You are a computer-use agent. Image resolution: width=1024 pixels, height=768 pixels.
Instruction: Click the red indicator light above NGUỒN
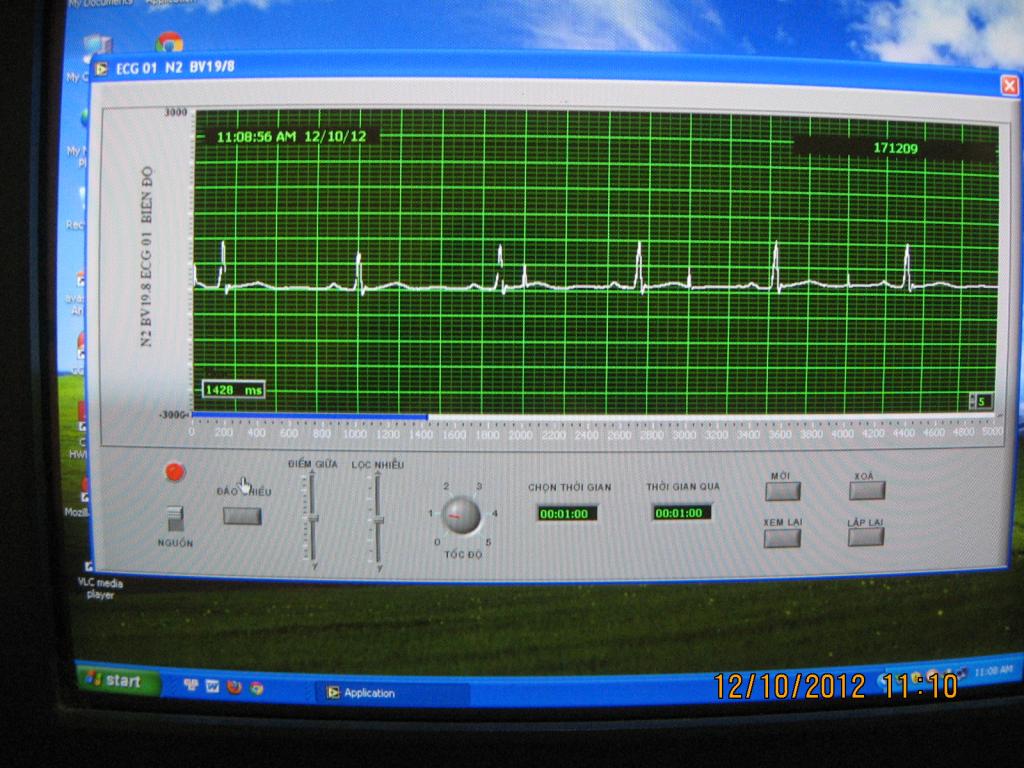tap(174, 472)
